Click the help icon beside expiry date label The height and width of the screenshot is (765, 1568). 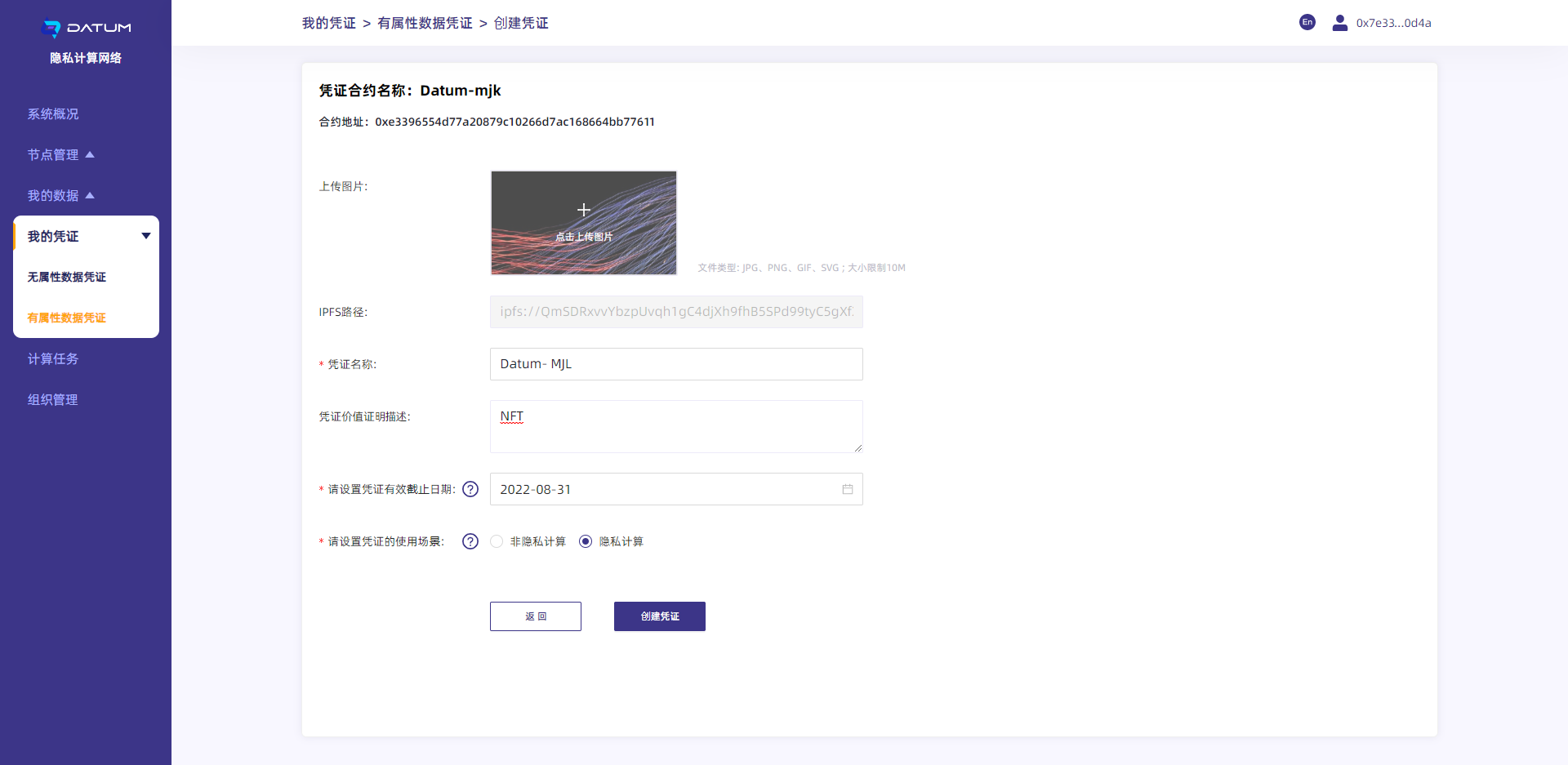click(470, 489)
